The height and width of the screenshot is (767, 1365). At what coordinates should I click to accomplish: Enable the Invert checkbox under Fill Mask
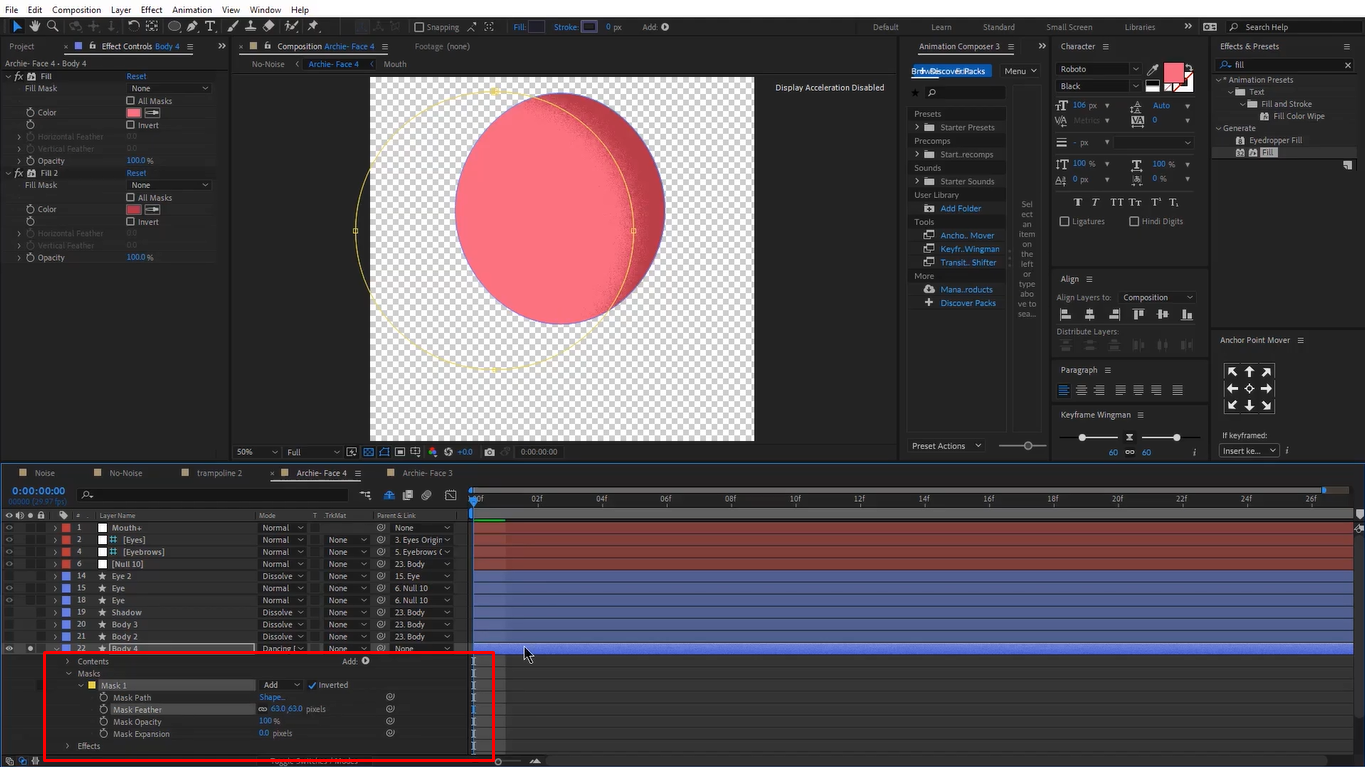(129, 125)
